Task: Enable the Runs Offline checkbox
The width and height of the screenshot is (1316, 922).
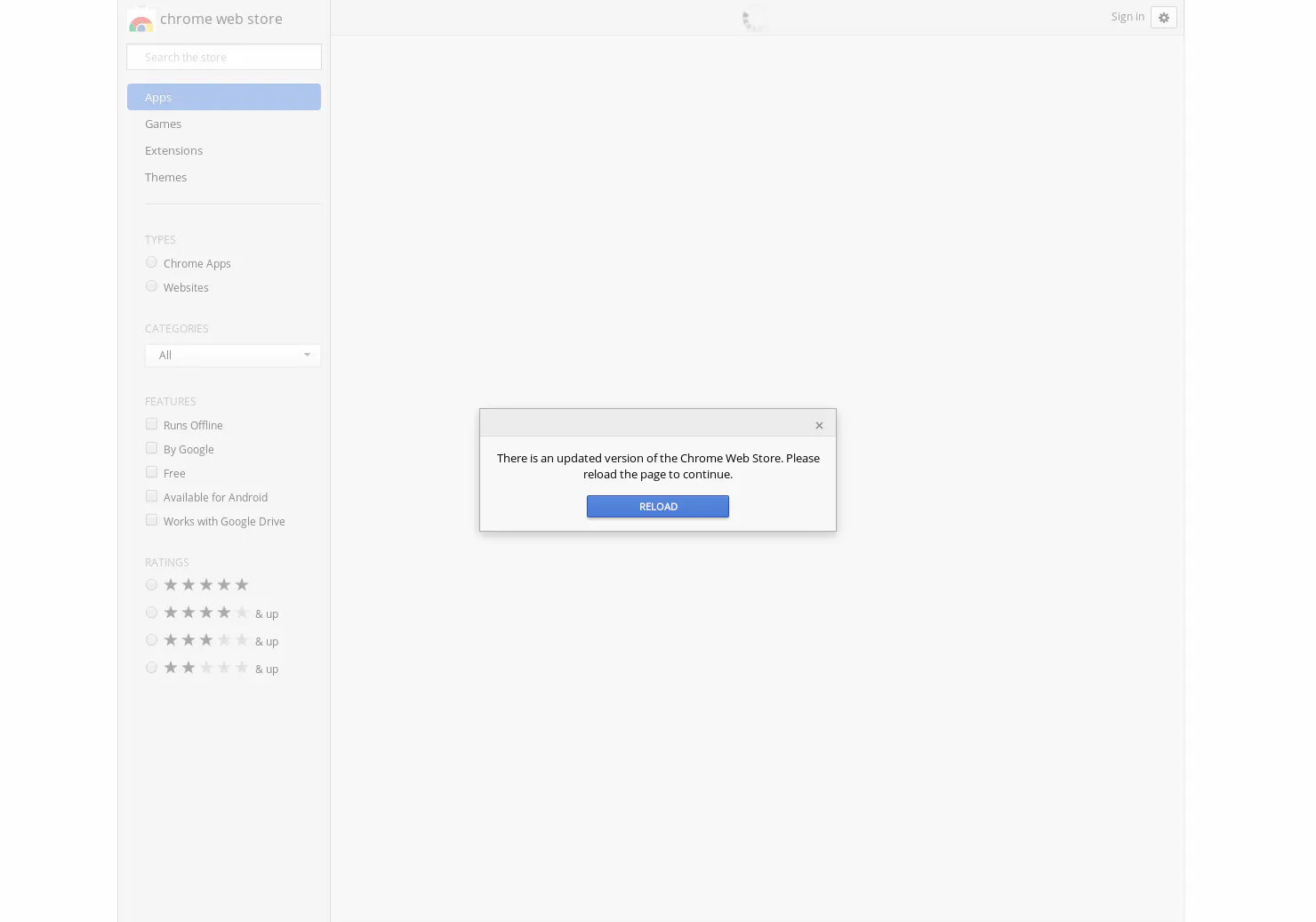Action: (151, 424)
